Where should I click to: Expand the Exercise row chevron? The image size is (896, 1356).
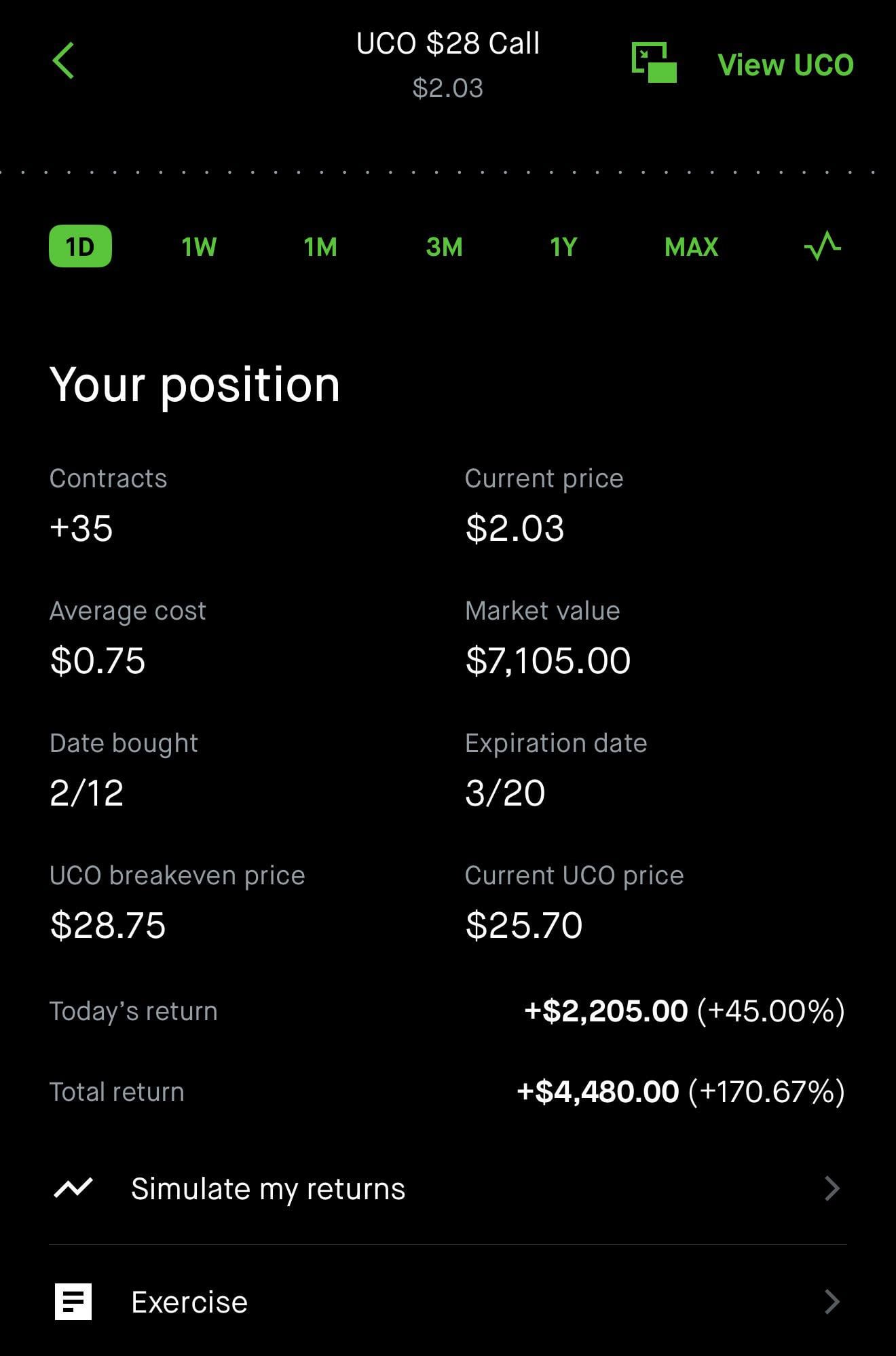832,1302
